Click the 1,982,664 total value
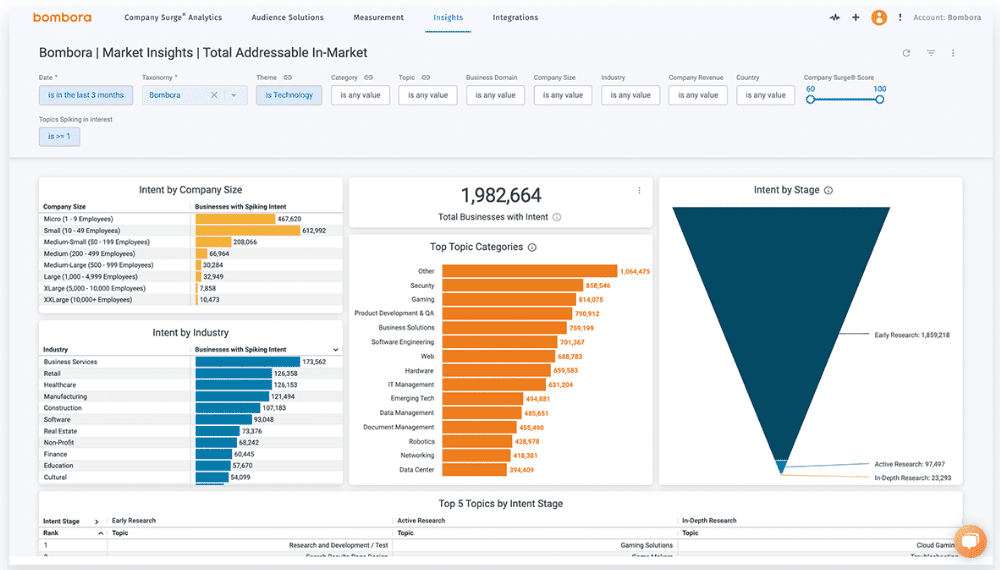The image size is (1000, 570). click(x=501, y=195)
